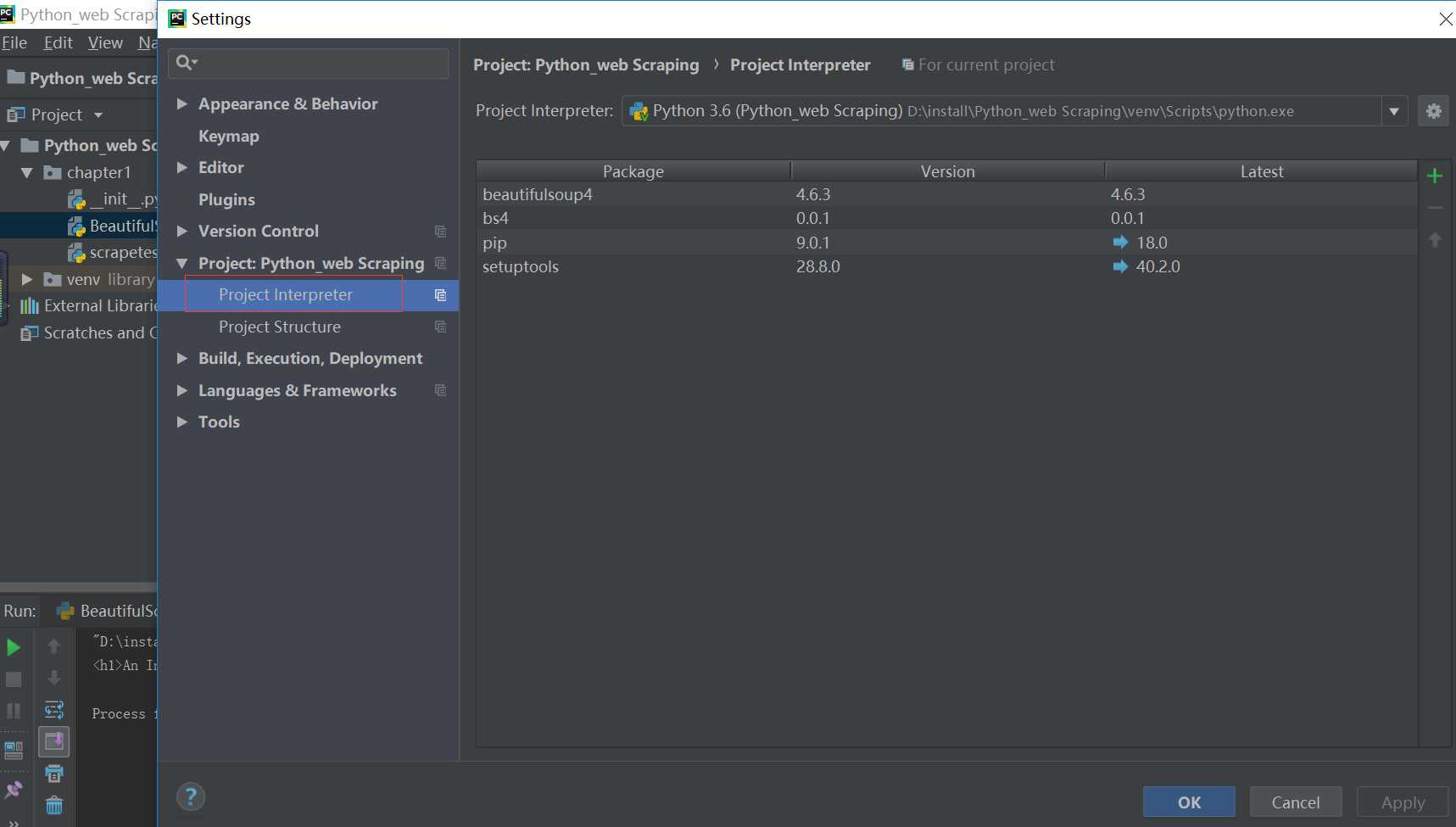This screenshot has height=827, width=1456.
Task: Select Keymap in settings list
Action: click(229, 136)
